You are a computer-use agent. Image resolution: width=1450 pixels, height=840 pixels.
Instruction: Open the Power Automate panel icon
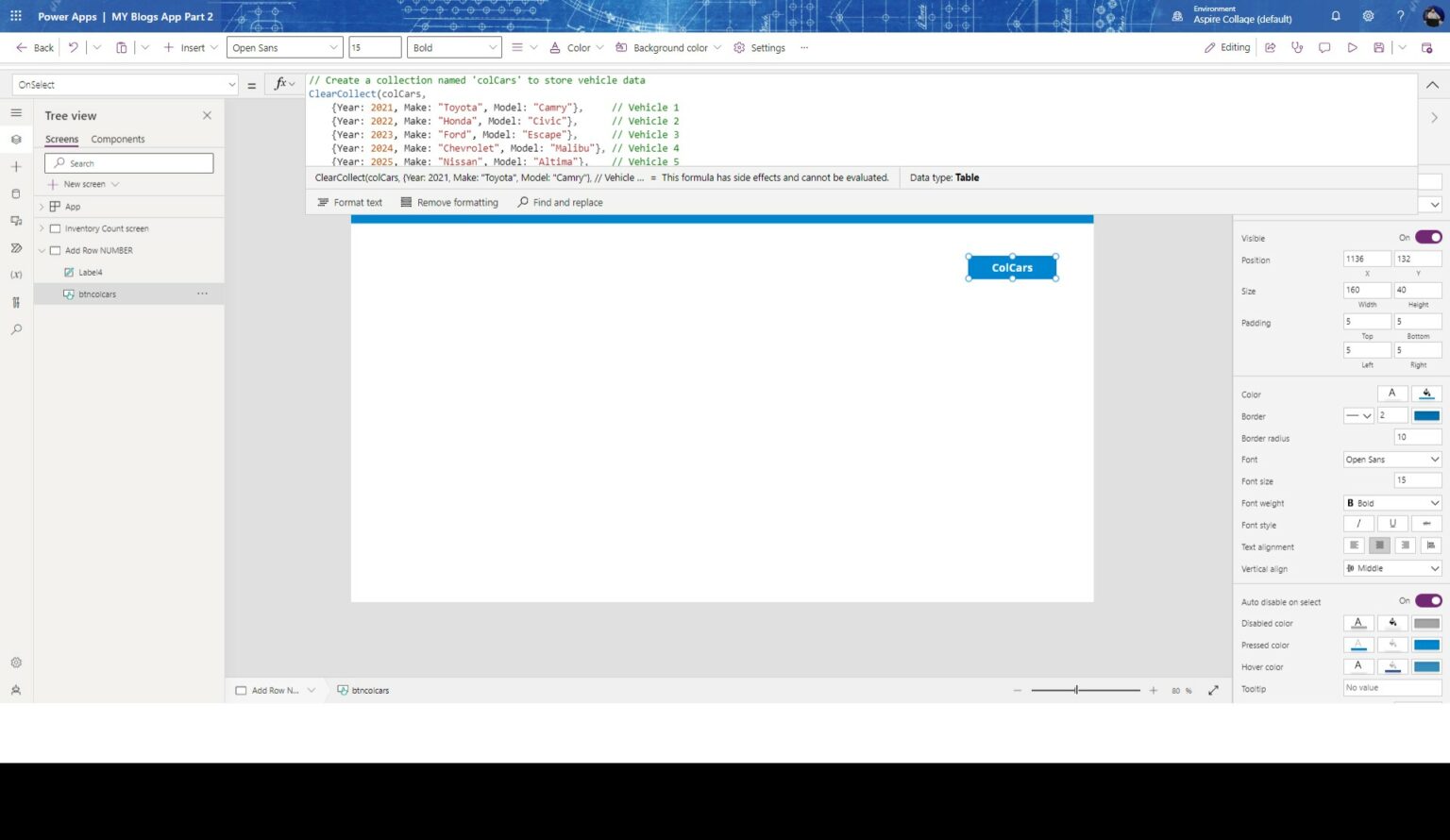tap(15, 247)
